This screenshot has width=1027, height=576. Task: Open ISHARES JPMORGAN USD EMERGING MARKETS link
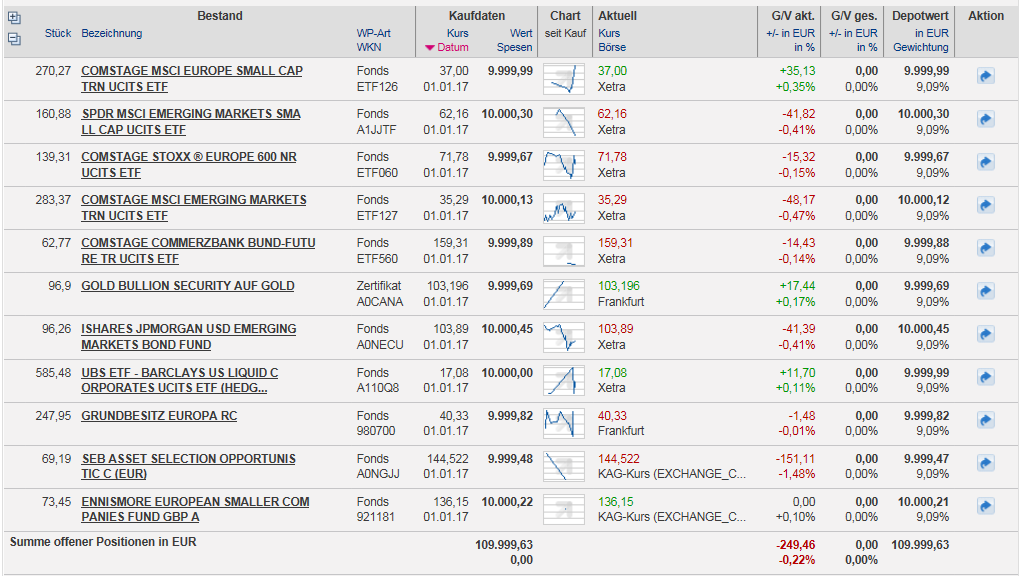(189, 337)
